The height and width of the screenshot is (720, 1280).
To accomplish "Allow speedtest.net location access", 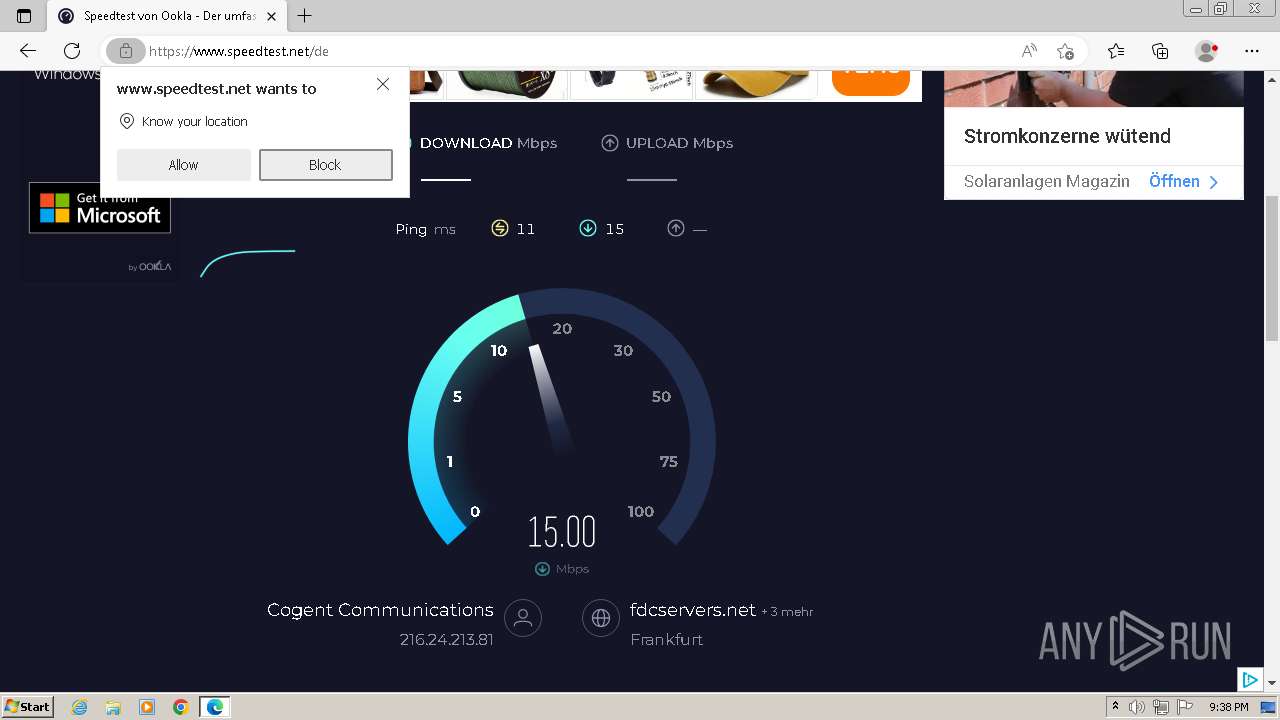I will click(x=184, y=165).
